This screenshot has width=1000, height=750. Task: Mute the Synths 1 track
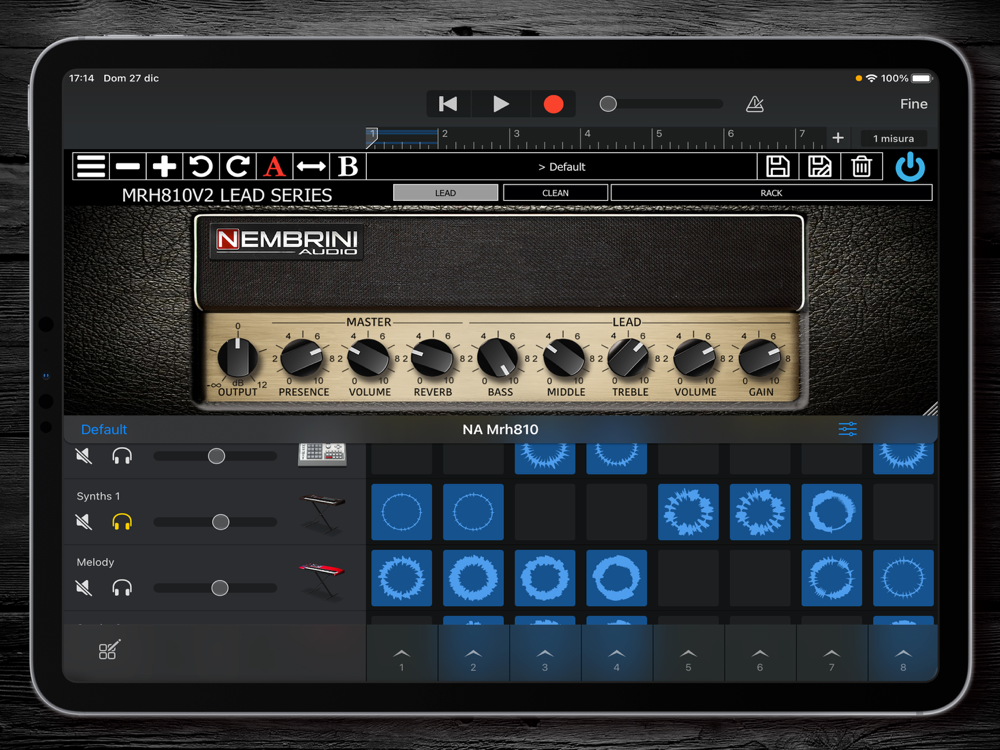(84, 522)
